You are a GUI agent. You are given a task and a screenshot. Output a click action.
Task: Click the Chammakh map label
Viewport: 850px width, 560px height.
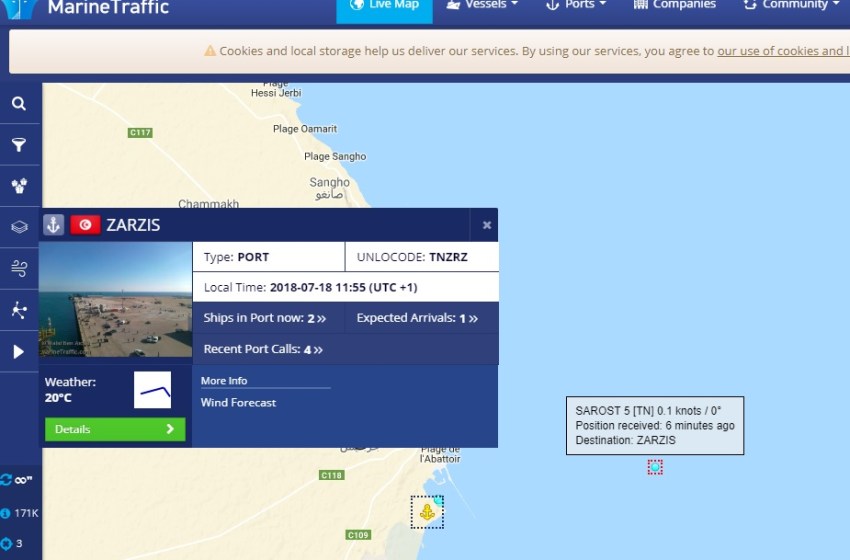[209, 204]
